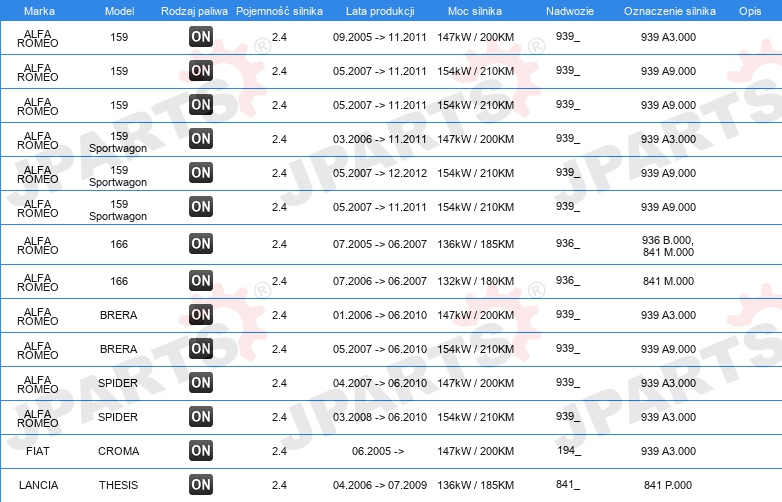Screen dimensions: 782x502
Task: Select the date range 04.2006 -> 07.2009
Action: (380, 485)
